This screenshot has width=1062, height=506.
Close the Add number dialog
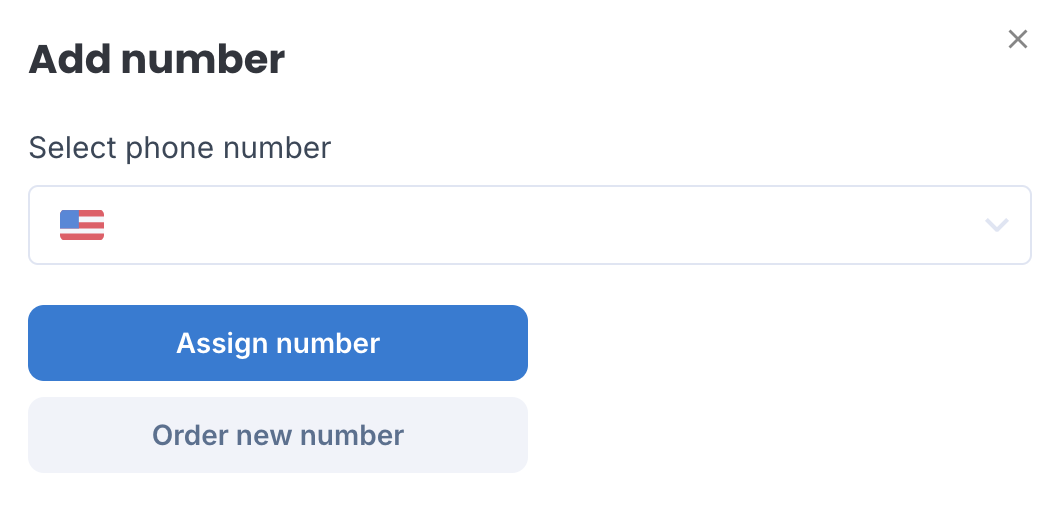1017,39
